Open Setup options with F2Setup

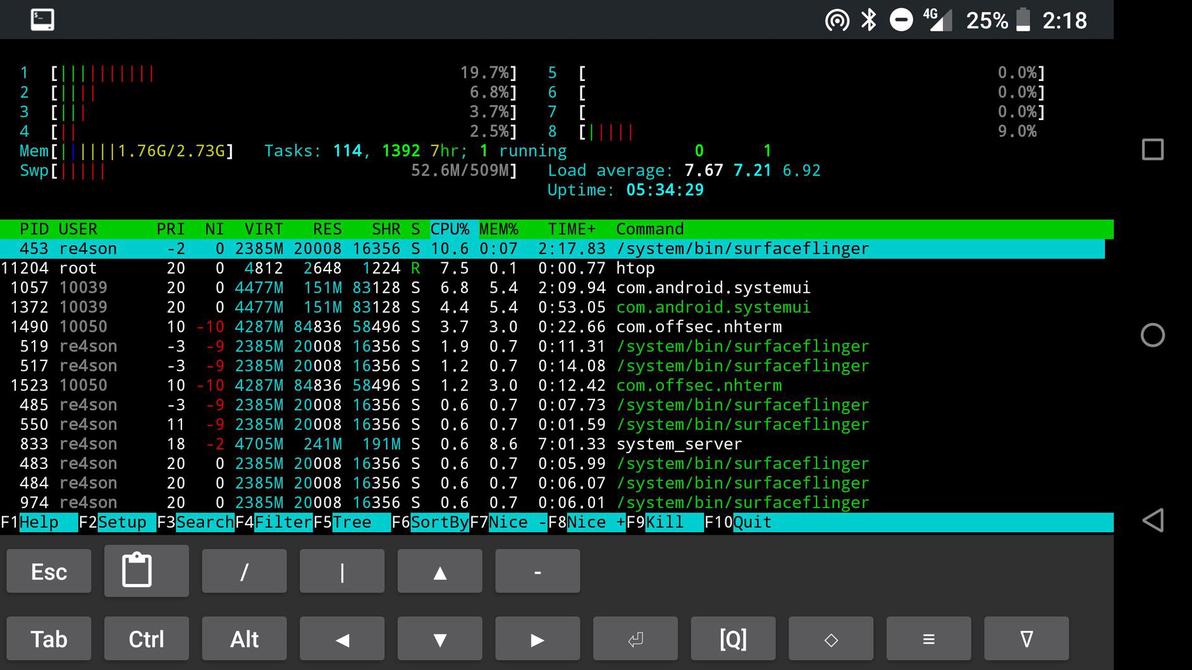pos(113,521)
